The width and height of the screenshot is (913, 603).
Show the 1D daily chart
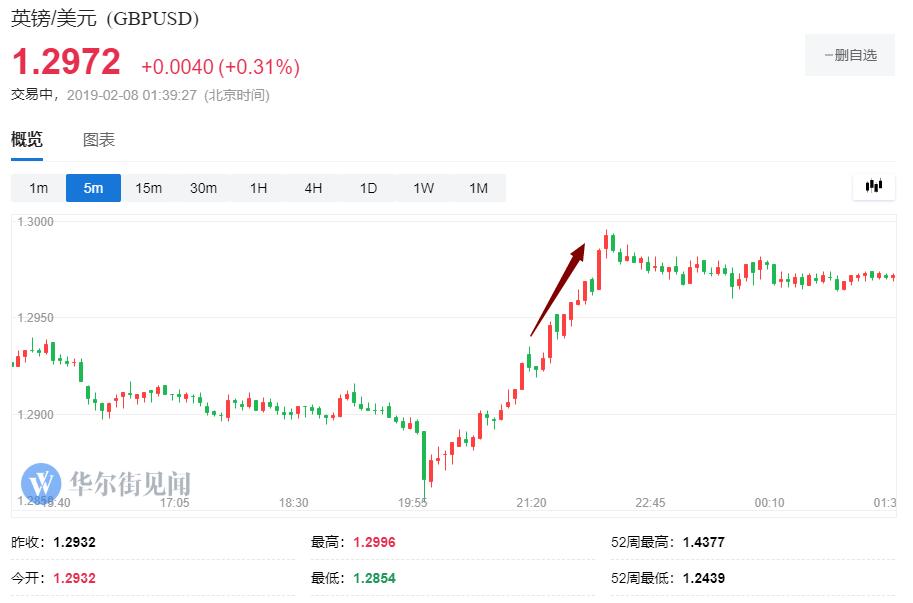point(368,188)
